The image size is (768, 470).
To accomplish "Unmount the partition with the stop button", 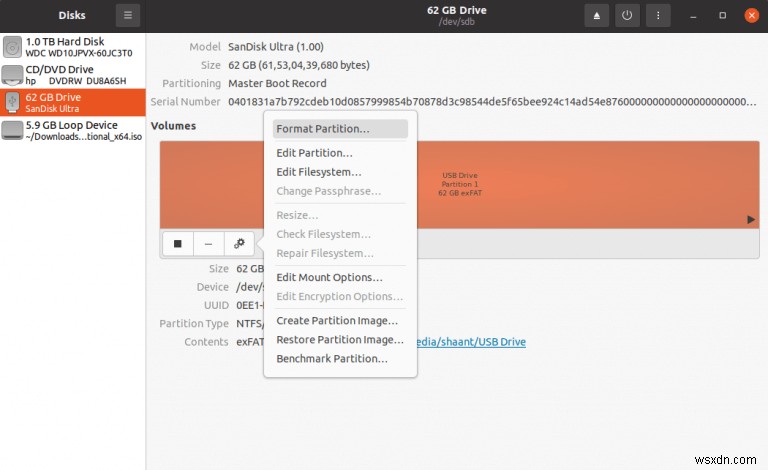I will pyautogui.click(x=178, y=243).
